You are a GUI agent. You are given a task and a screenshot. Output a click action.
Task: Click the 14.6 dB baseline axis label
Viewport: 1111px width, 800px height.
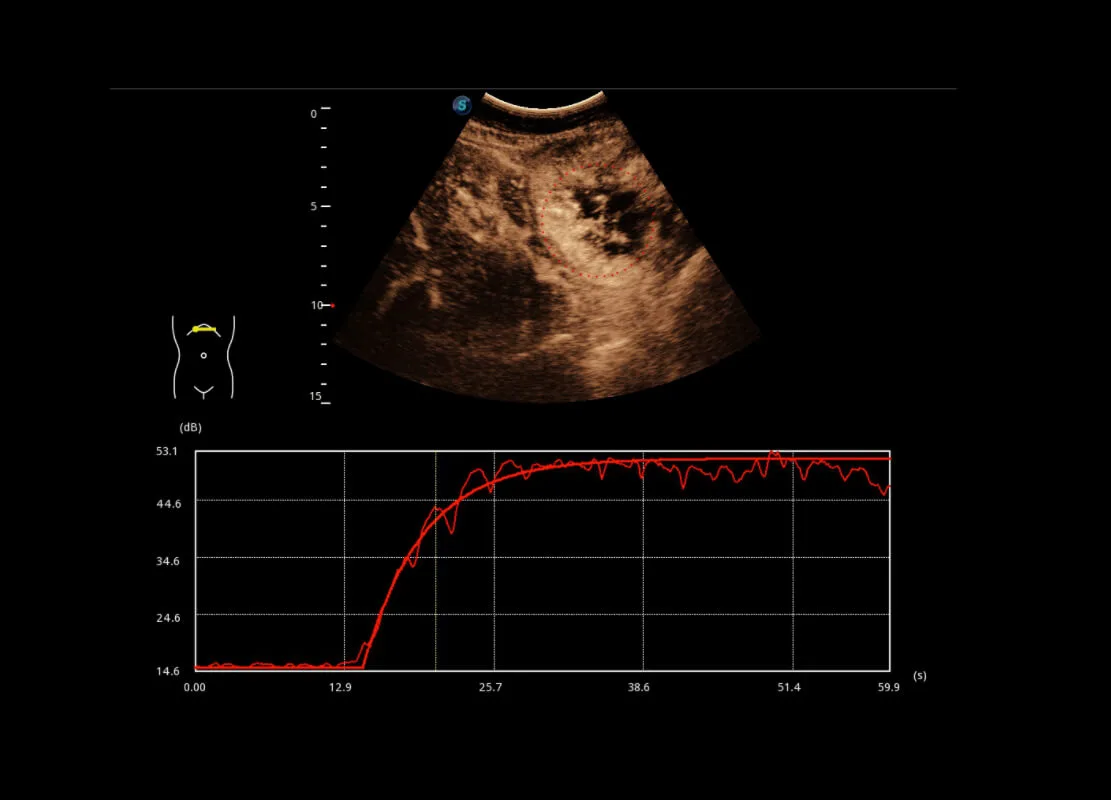pyautogui.click(x=168, y=671)
